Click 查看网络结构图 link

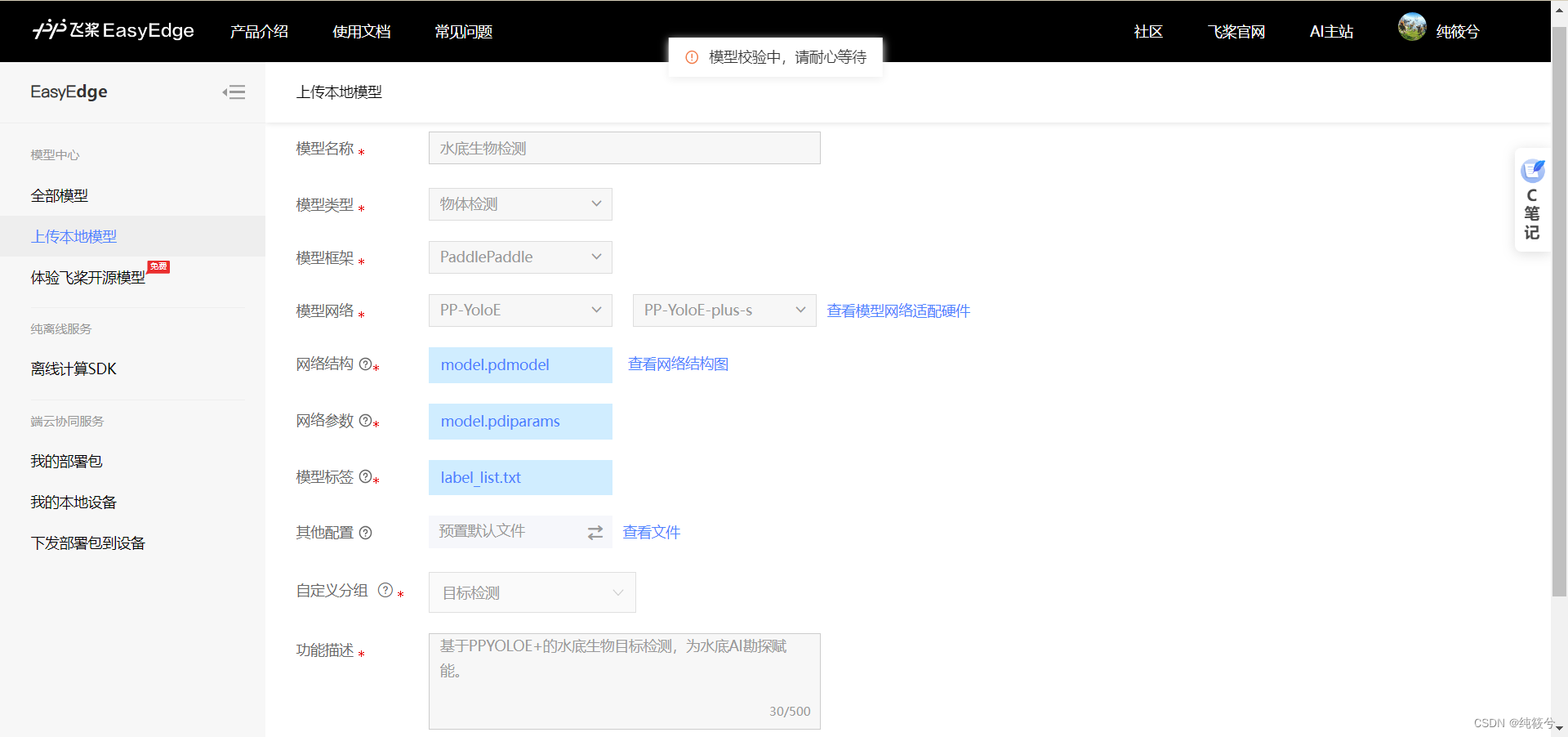click(678, 364)
